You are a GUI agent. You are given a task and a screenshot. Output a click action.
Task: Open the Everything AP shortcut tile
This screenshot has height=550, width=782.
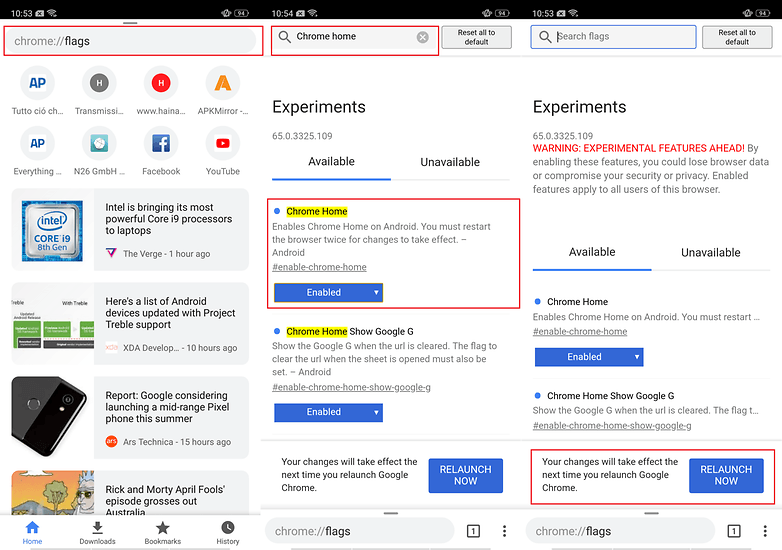[x=37, y=151]
